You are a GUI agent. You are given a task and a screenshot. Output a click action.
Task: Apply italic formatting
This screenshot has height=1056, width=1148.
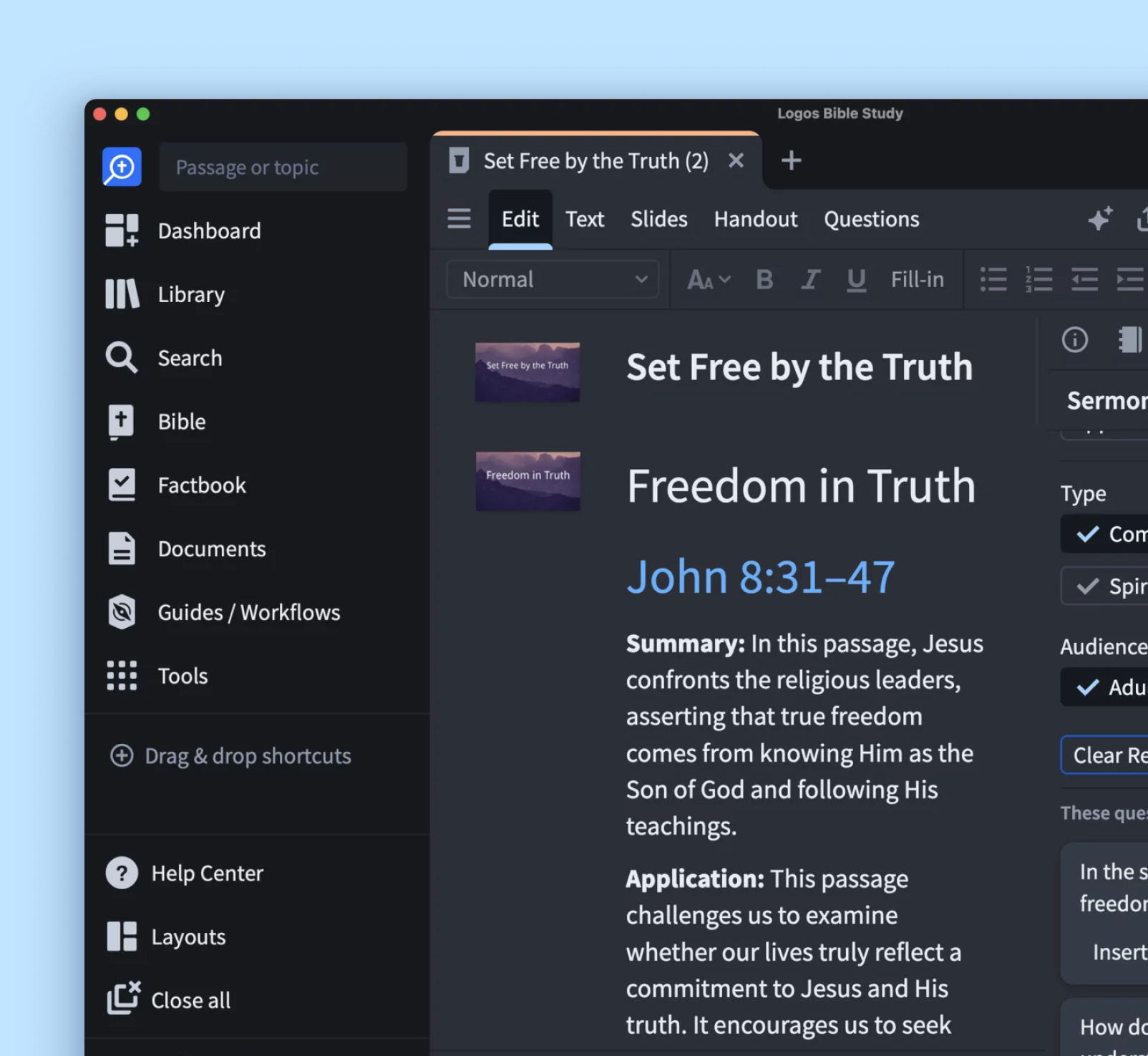pos(809,280)
